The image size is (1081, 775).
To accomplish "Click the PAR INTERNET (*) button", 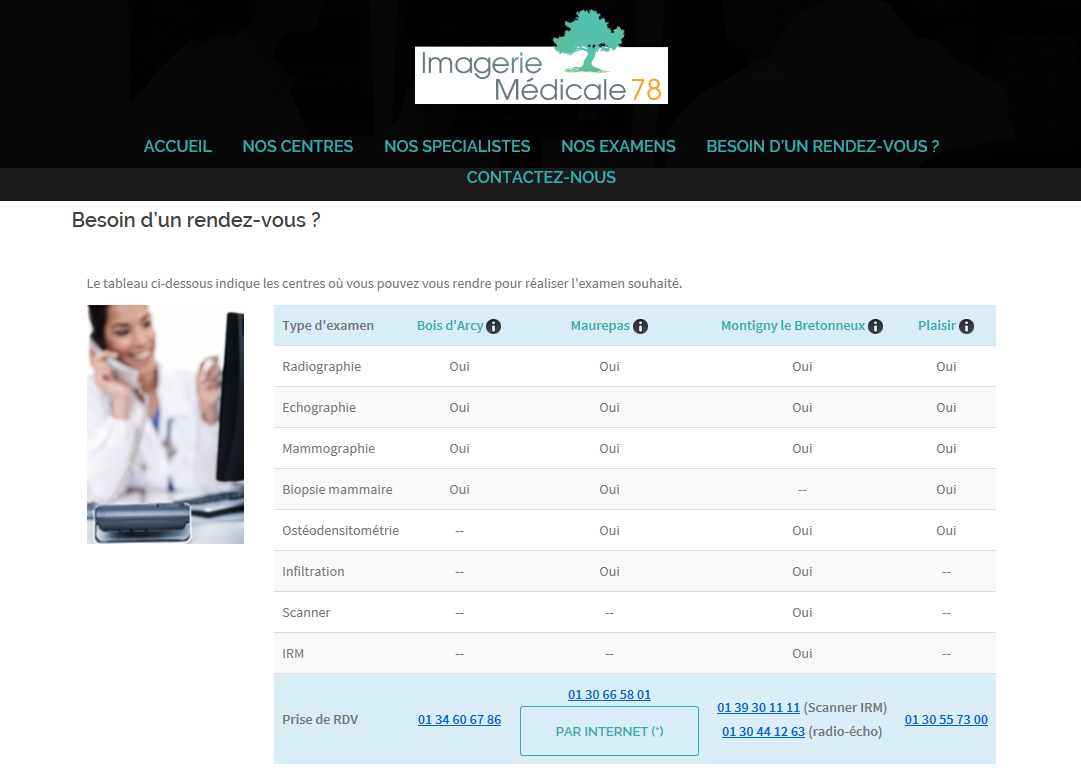I will pos(609,731).
